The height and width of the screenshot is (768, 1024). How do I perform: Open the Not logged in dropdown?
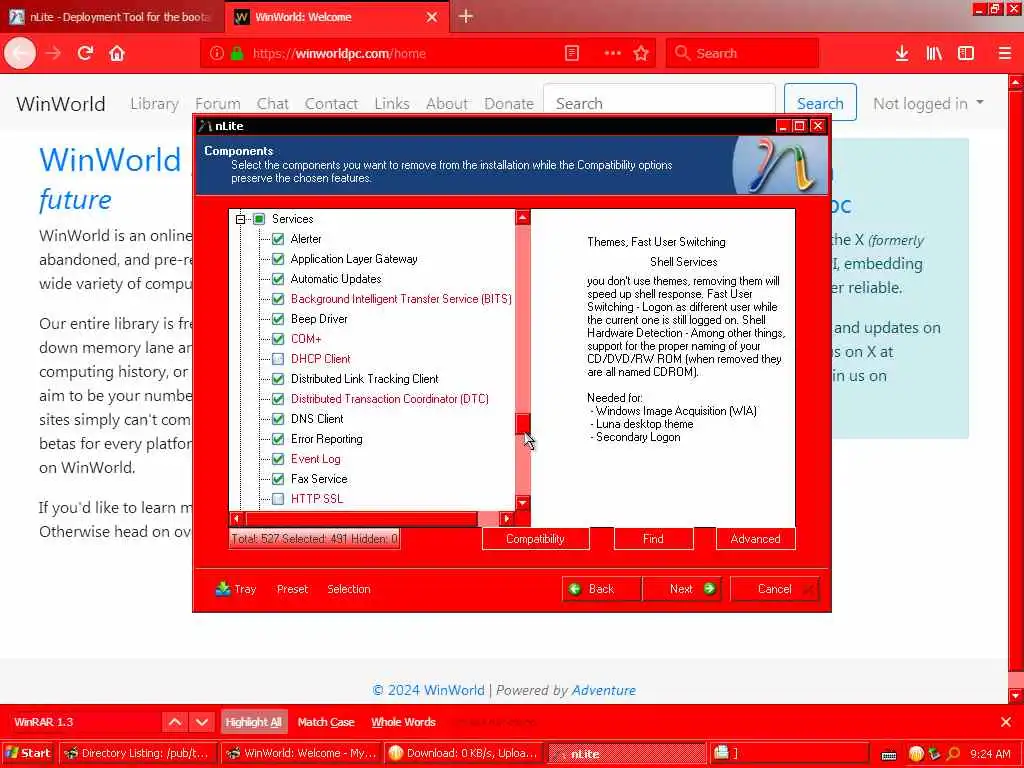(928, 103)
